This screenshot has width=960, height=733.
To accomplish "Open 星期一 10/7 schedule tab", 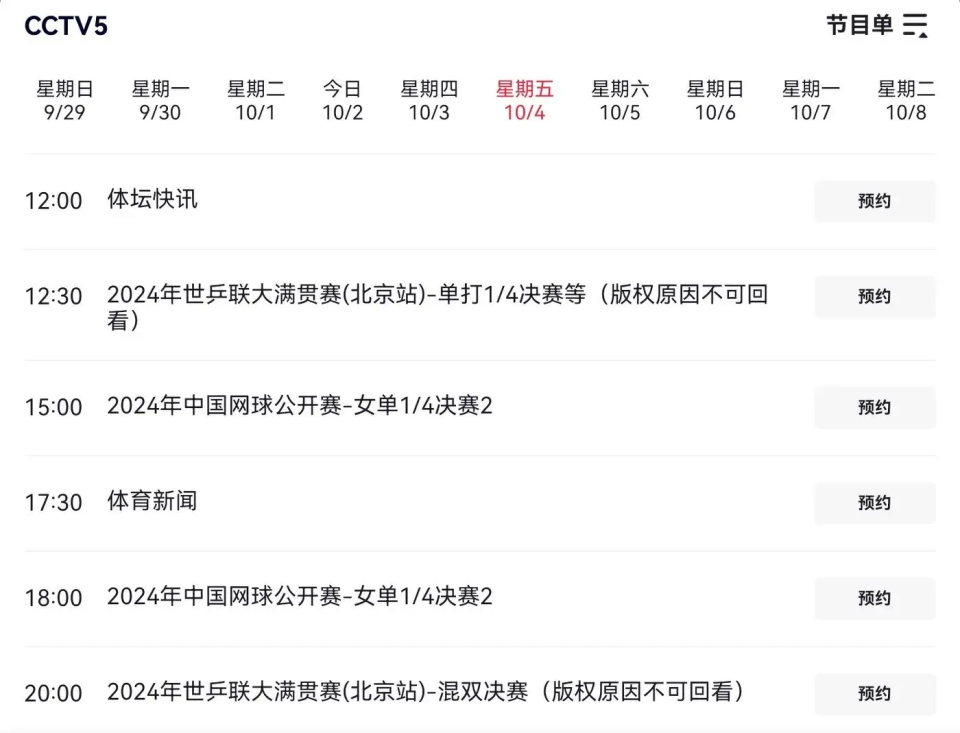I will click(810, 101).
